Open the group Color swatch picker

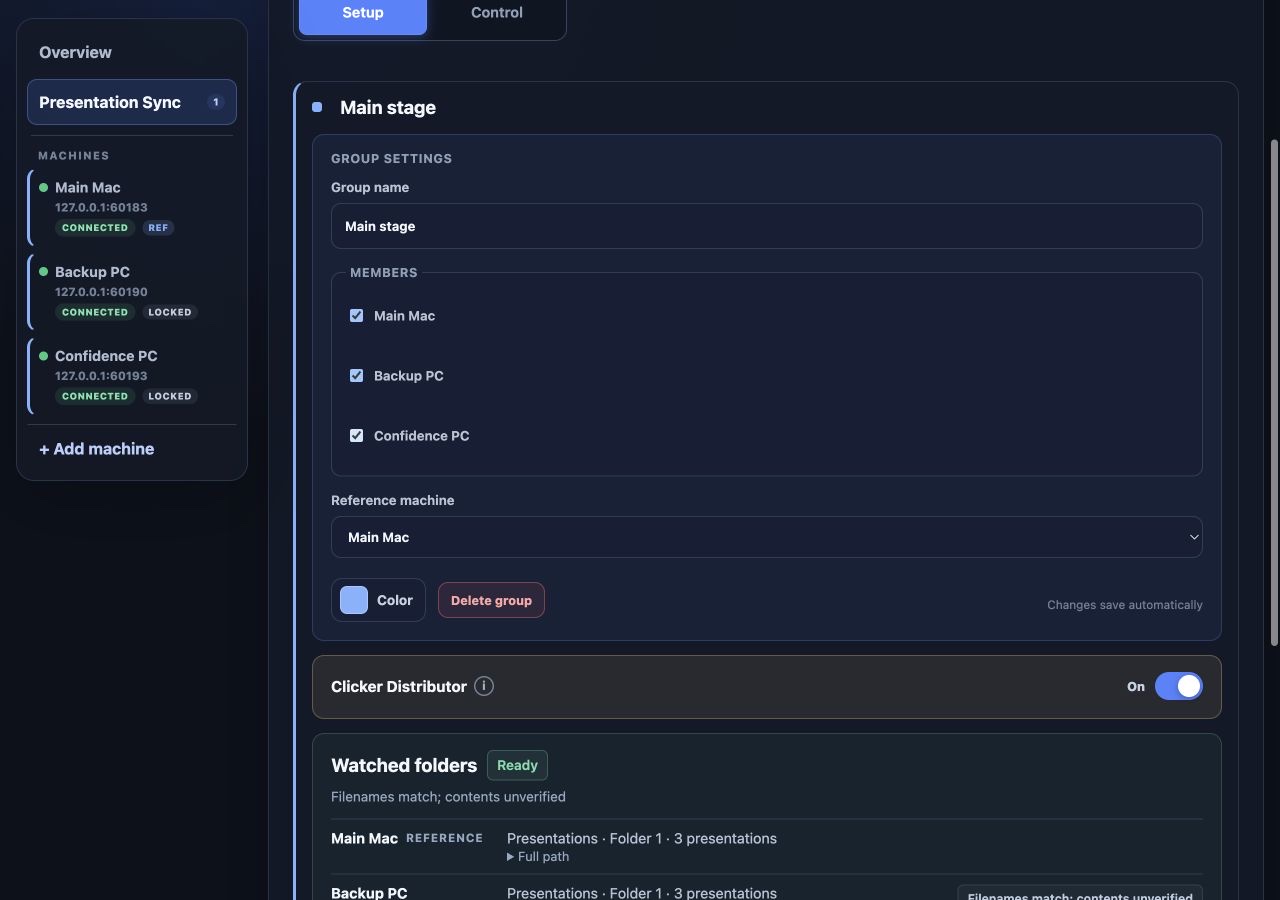click(378, 600)
